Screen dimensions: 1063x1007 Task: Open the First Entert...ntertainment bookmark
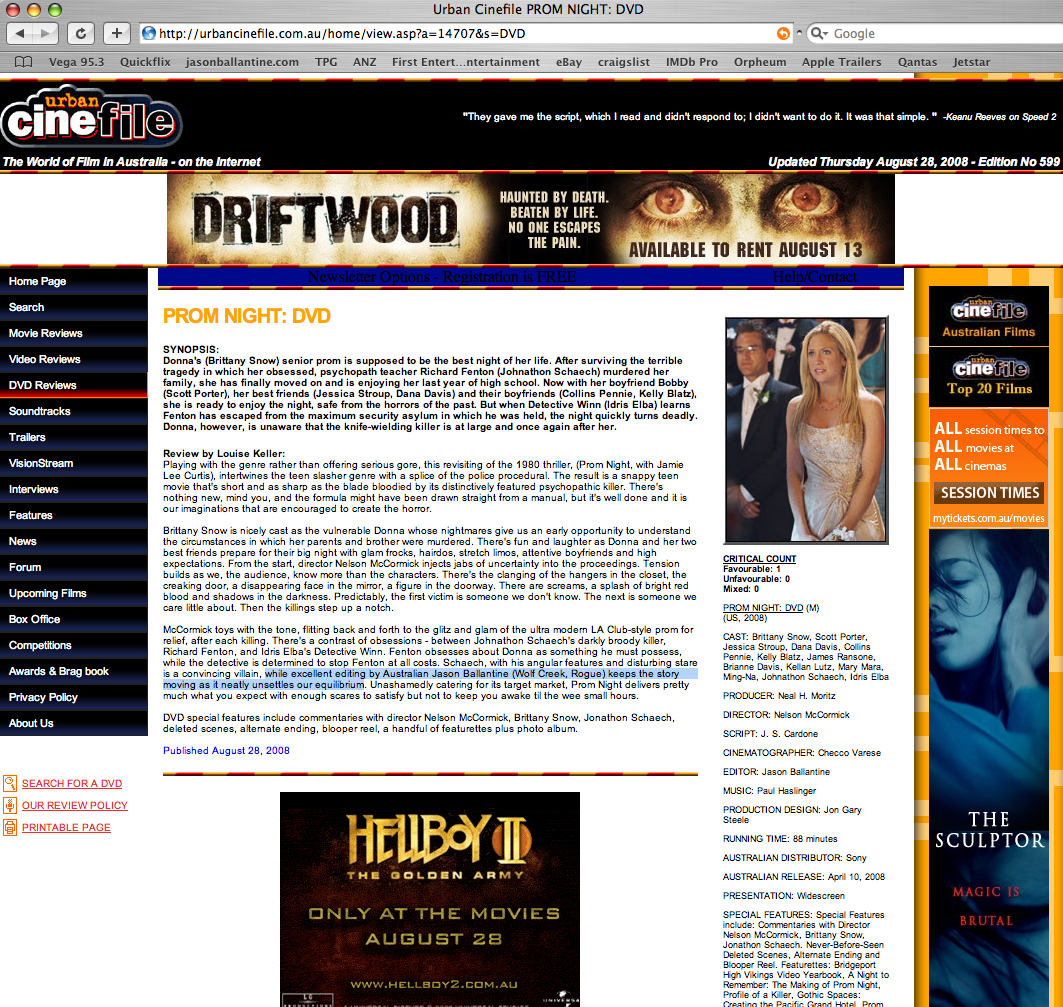[466, 62]
